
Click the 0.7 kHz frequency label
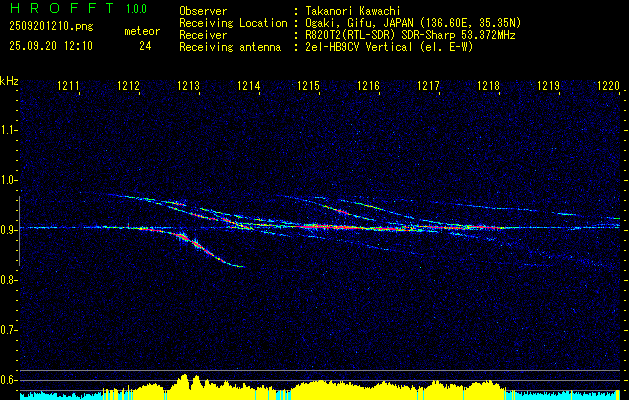(8, 330)
